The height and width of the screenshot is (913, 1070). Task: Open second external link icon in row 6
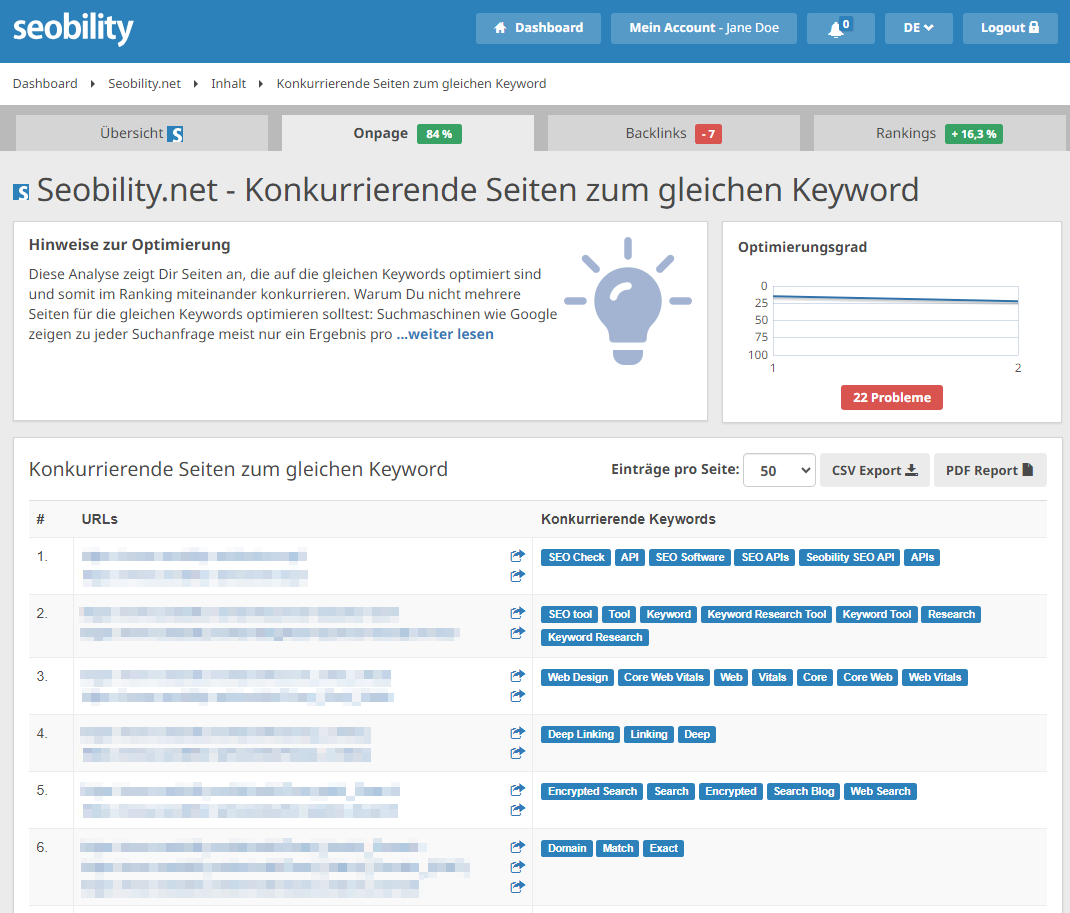(x=517, y=867)
